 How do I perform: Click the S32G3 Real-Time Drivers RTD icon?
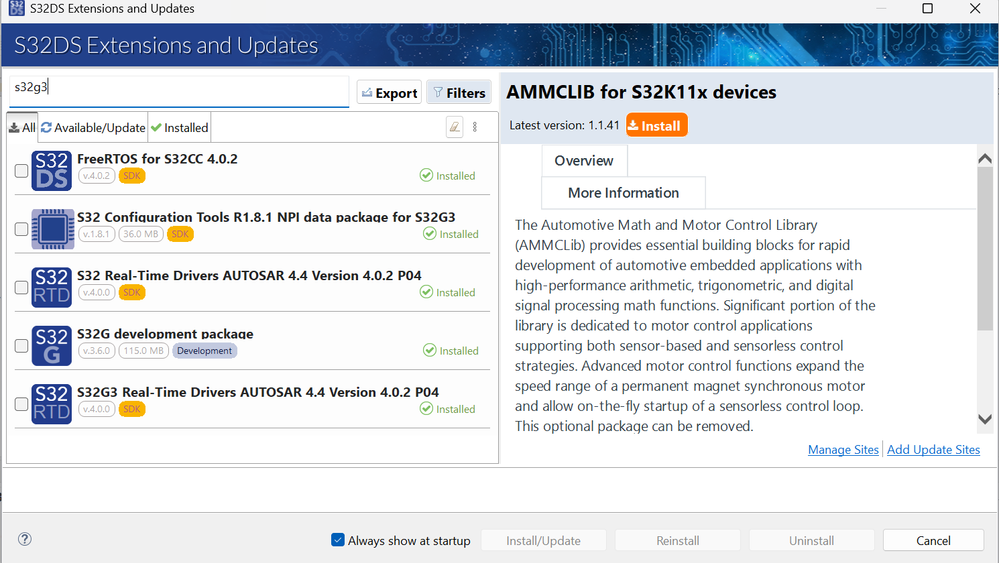[x=51, y=404]
